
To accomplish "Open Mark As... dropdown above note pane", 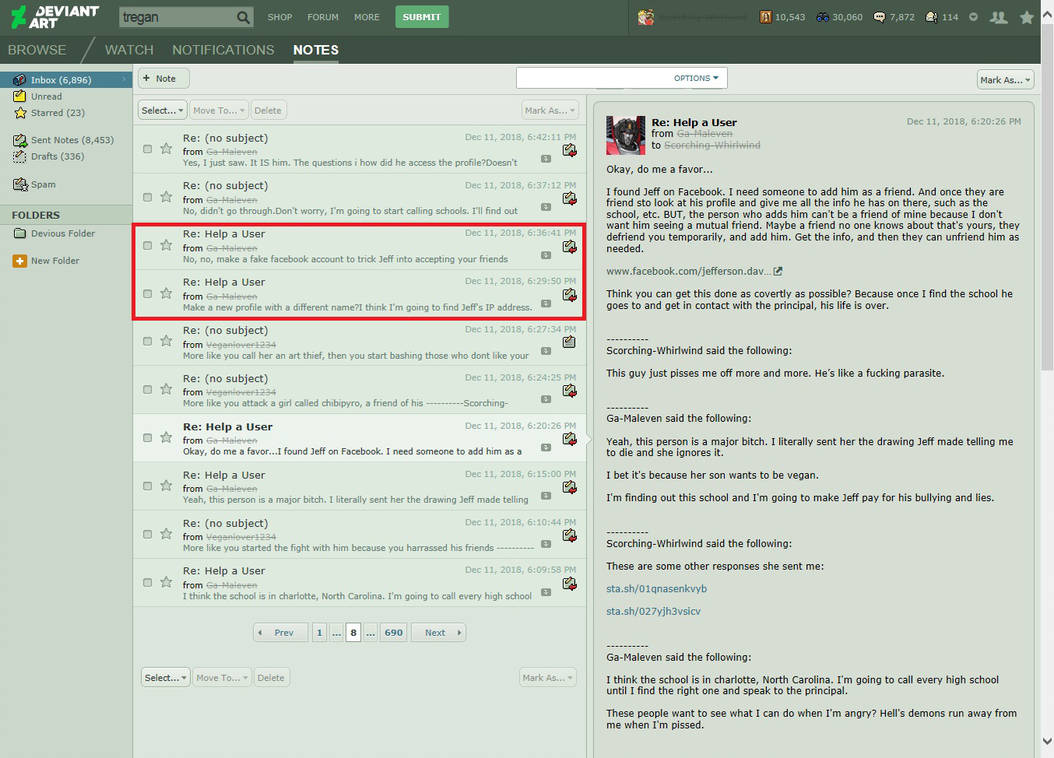I will 1005,80.
